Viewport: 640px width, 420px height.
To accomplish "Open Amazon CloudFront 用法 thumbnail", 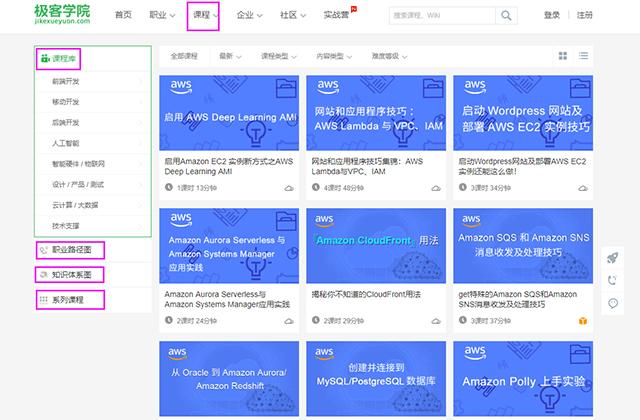I will 376,246.
